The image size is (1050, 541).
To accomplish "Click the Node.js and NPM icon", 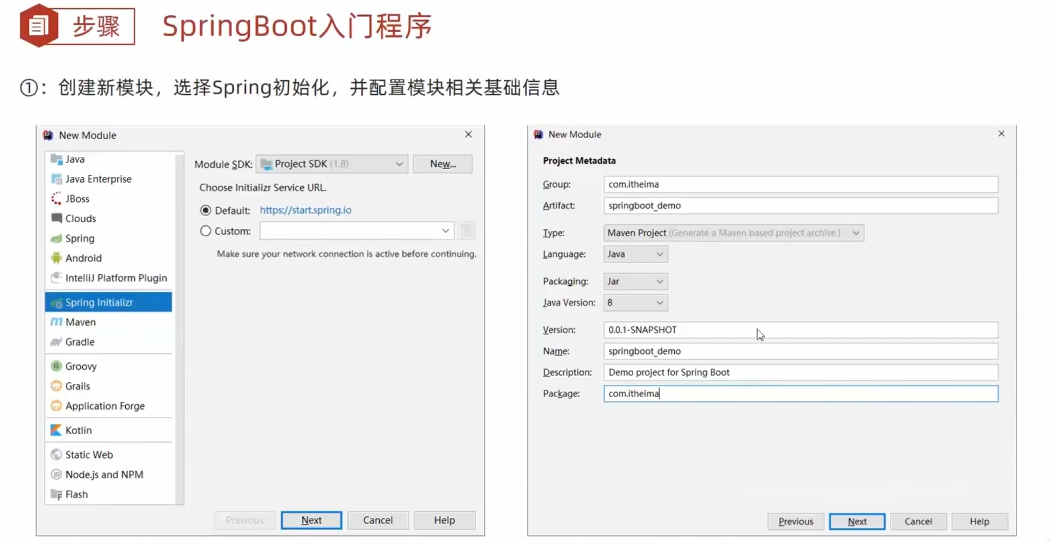I will pyautogui.click(x=56, y=475).
